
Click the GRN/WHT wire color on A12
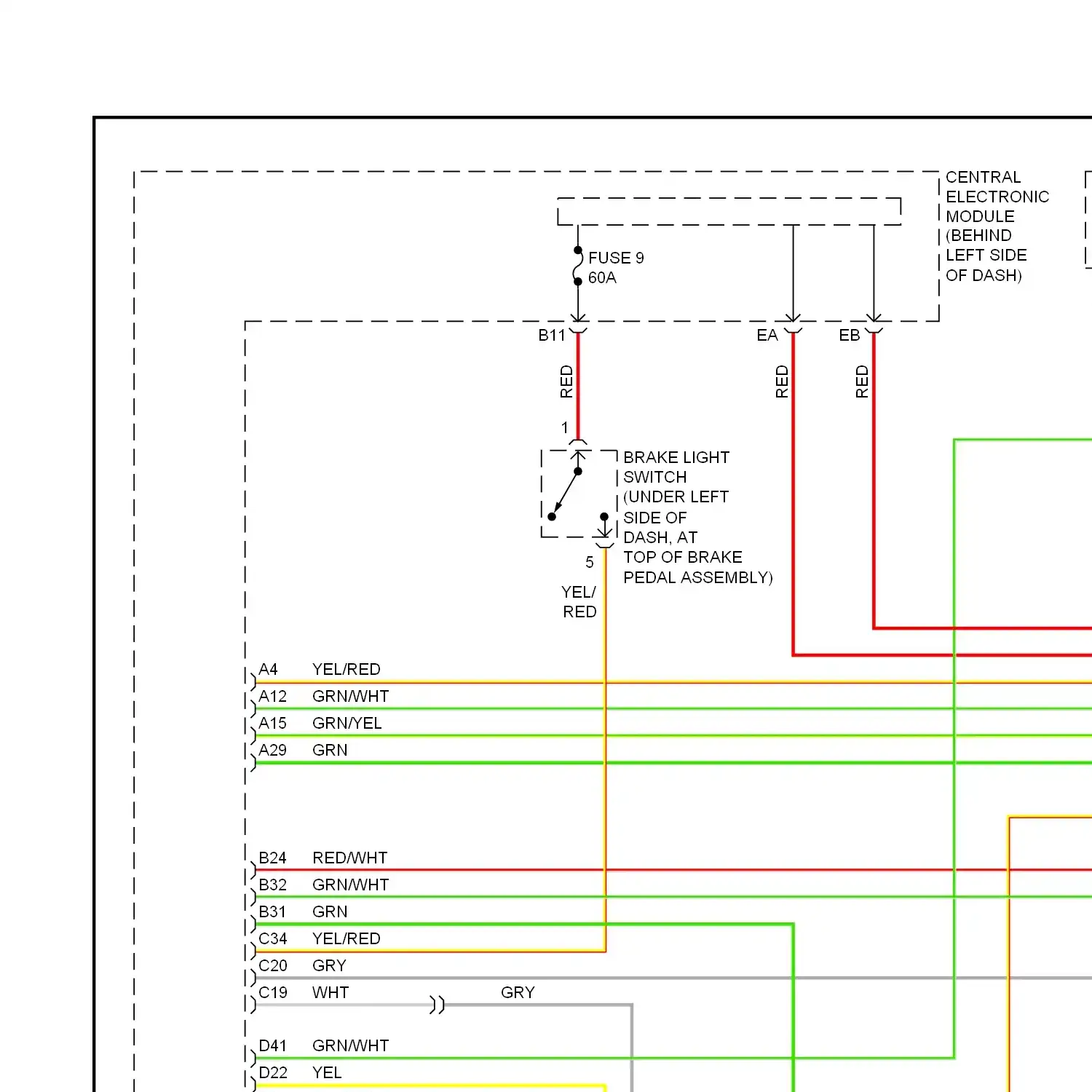click(x=351, y=696)
